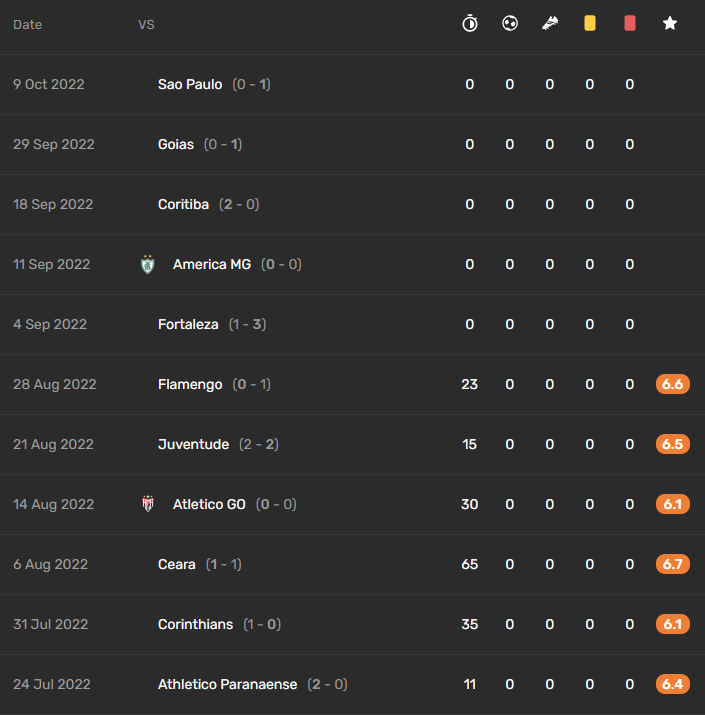Click the red card column icon

tap(630, 23)
